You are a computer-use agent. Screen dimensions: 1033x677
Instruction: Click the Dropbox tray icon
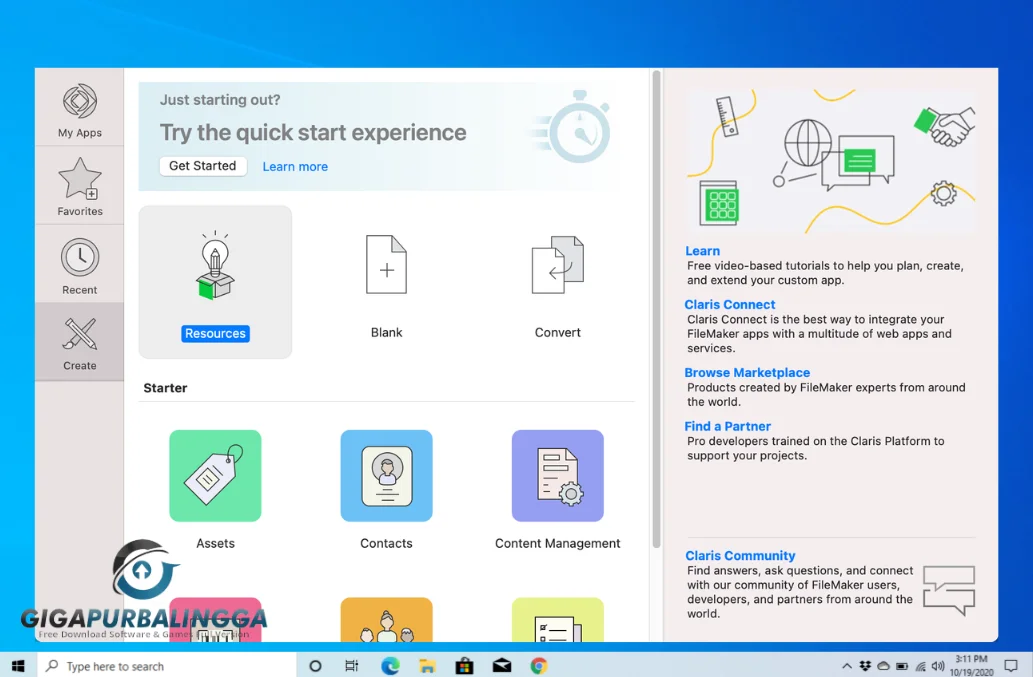click(865, 666)
